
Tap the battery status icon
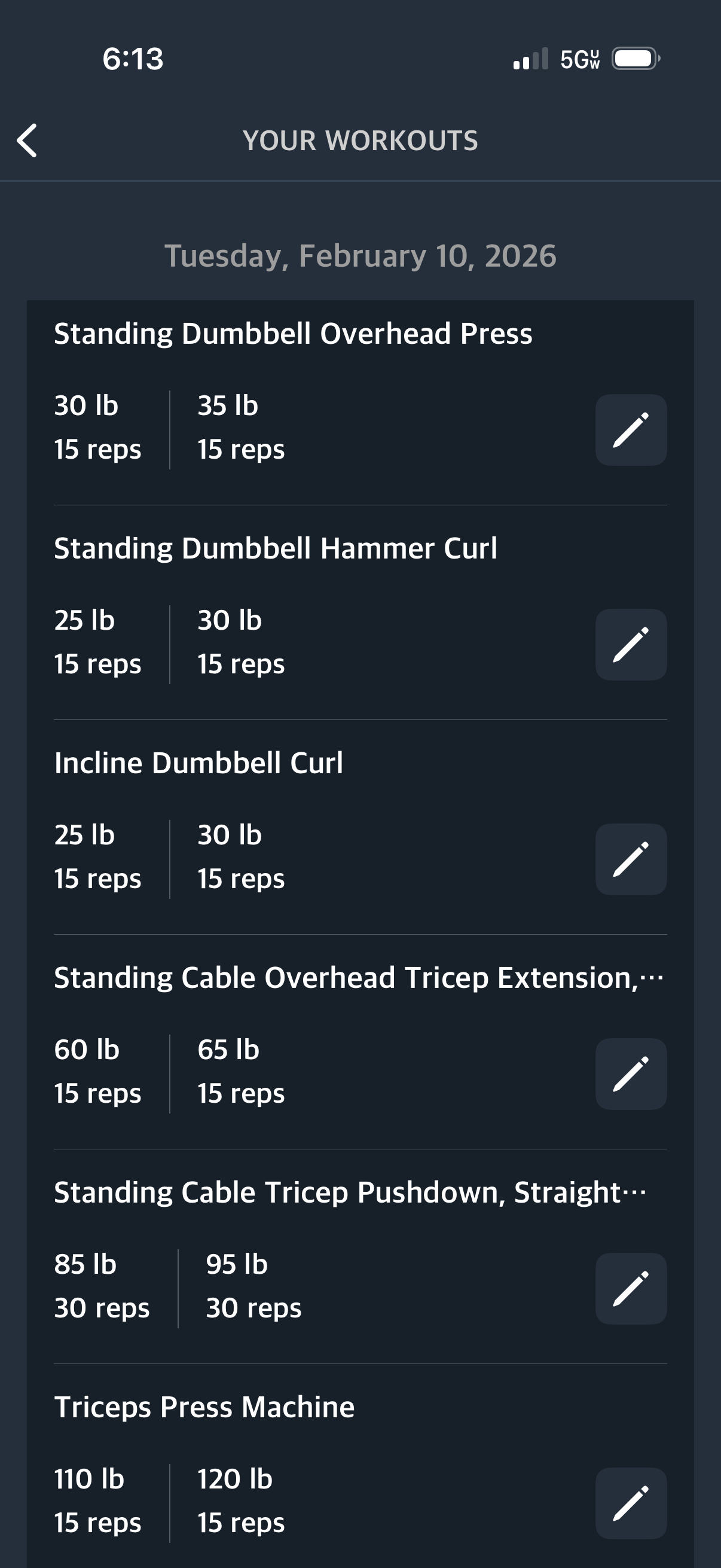tap(636, 59)
